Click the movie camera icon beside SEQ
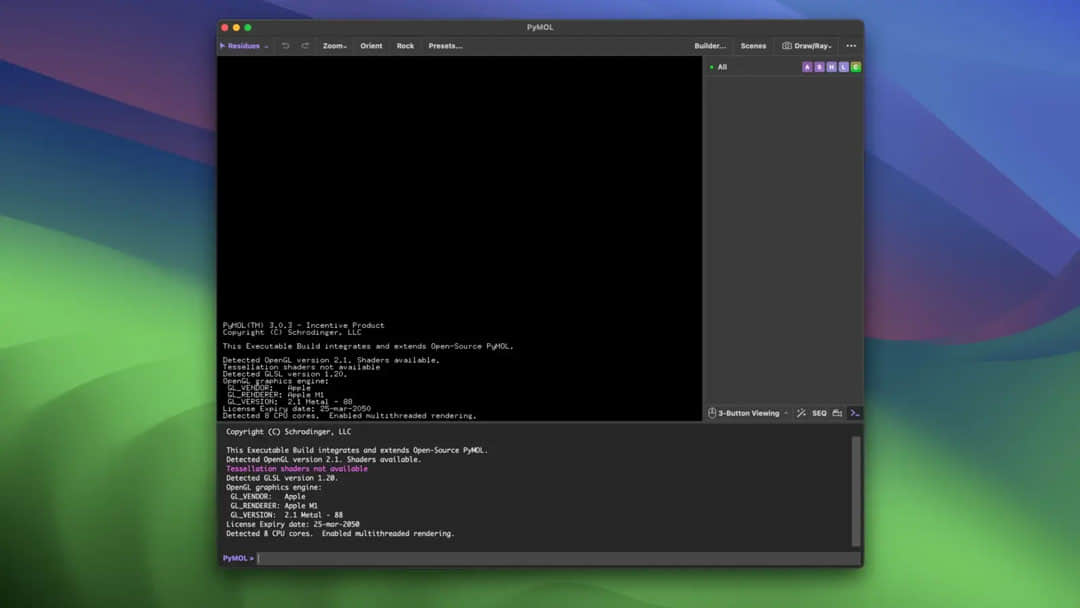 (x=837, y=413)
